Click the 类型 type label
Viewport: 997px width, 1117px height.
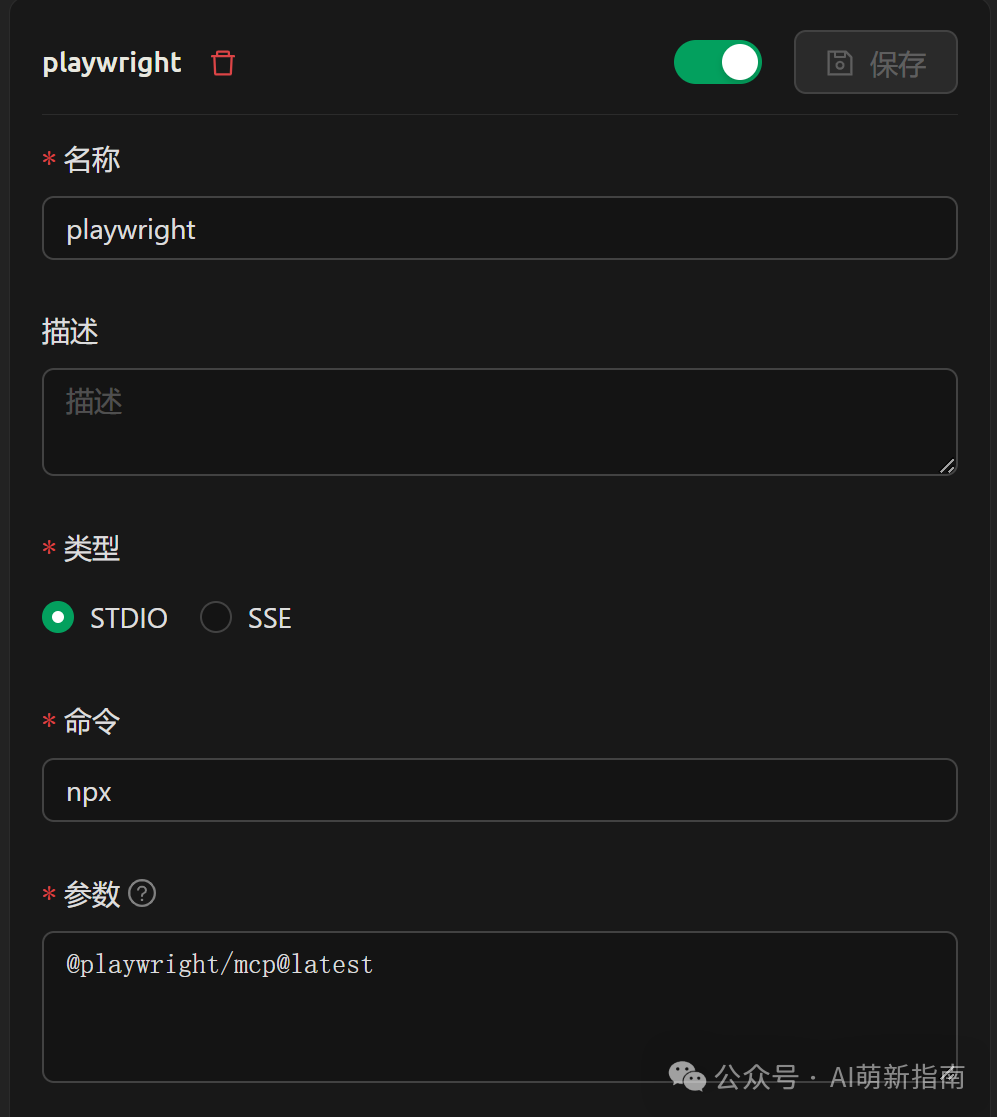[92, 548]
